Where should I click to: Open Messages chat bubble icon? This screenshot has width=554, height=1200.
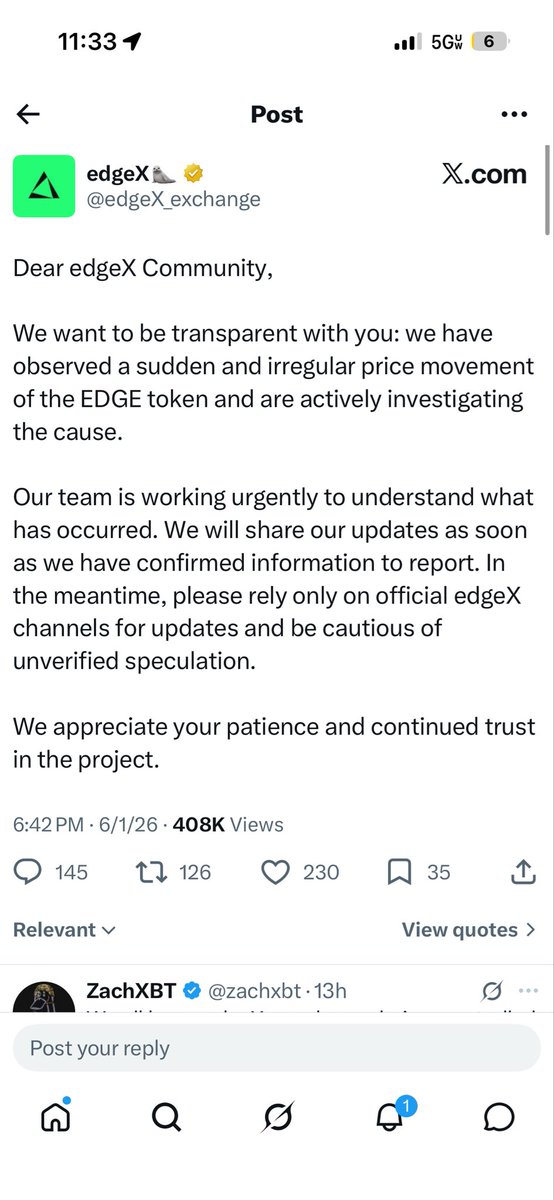click(x=499, y=1116)
